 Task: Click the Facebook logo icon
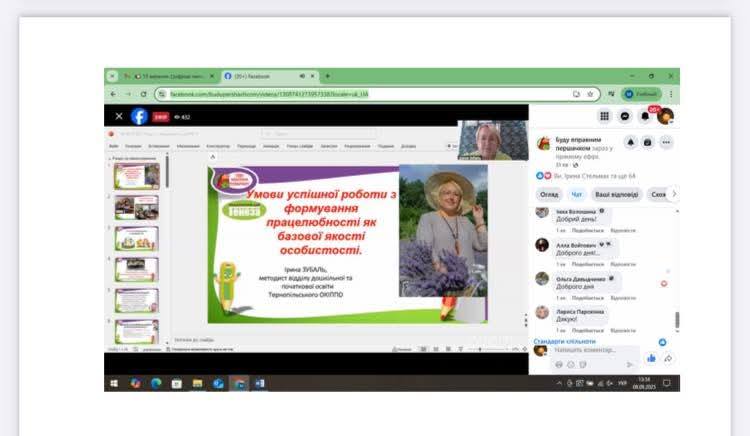pos(139,116)
